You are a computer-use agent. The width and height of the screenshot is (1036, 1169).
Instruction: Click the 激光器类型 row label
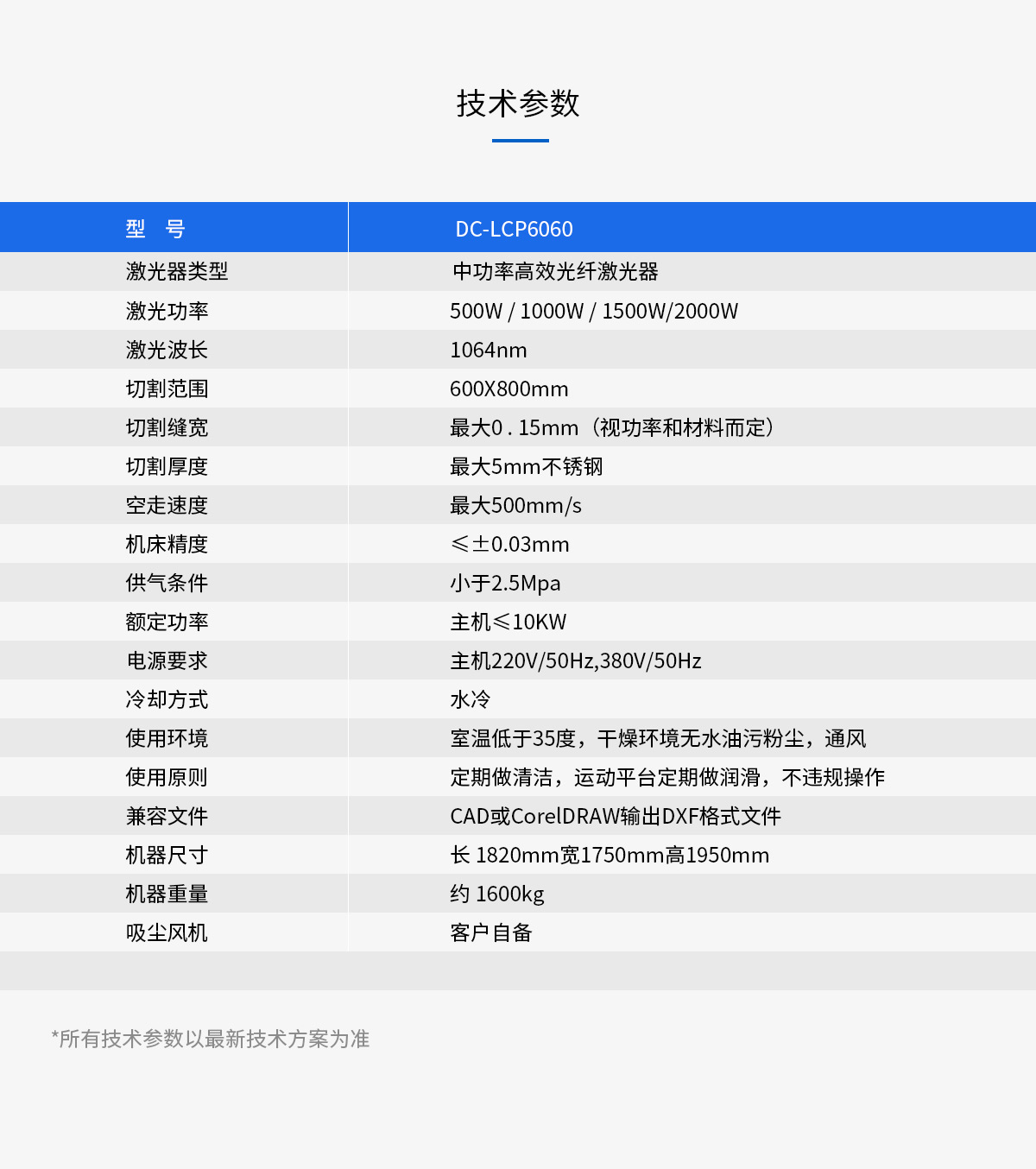pos(177,271)
